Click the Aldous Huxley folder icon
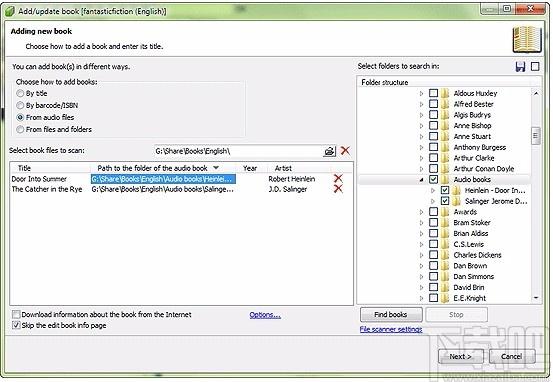The image size is (553, 382). click(445, 93)
